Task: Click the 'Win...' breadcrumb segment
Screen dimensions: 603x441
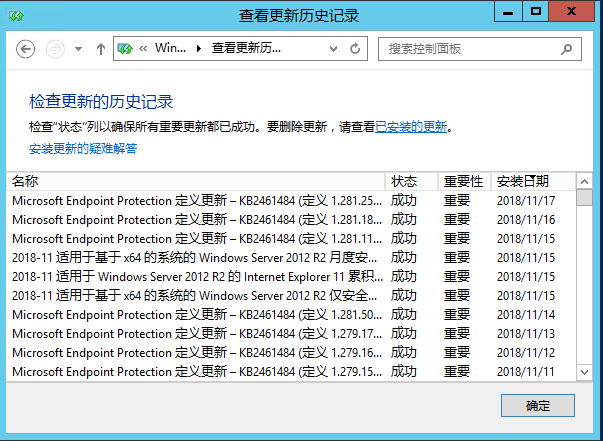Action: pyautogui.click(x=170, y=48)
